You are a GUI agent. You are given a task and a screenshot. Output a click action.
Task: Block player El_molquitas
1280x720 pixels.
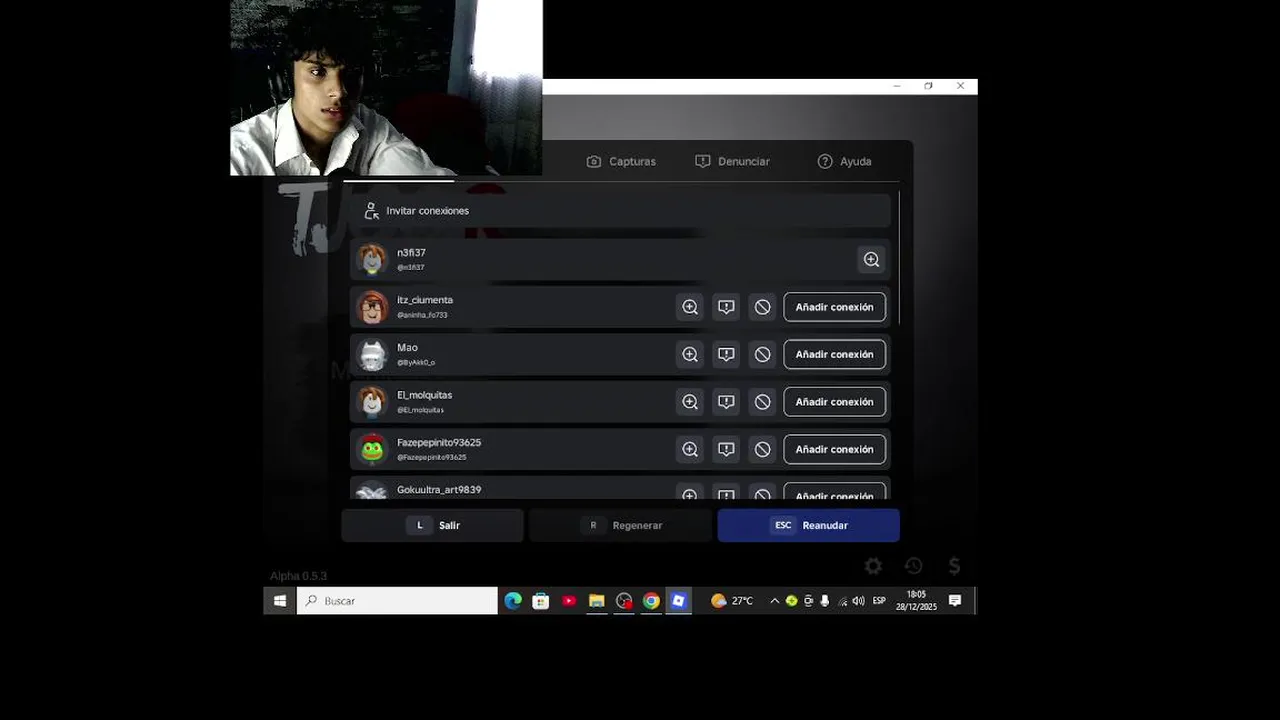click(762, 402)
